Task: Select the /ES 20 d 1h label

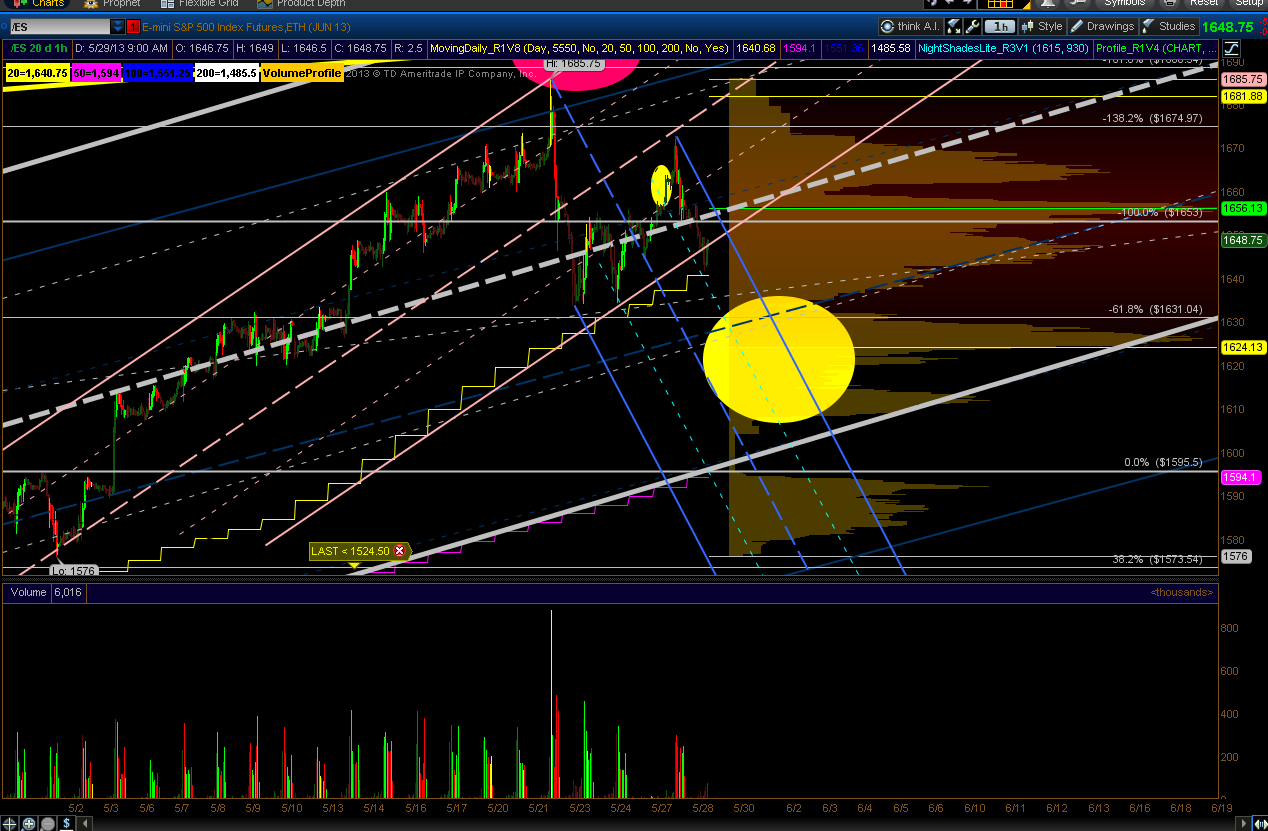Action: [x=40, y=48]
